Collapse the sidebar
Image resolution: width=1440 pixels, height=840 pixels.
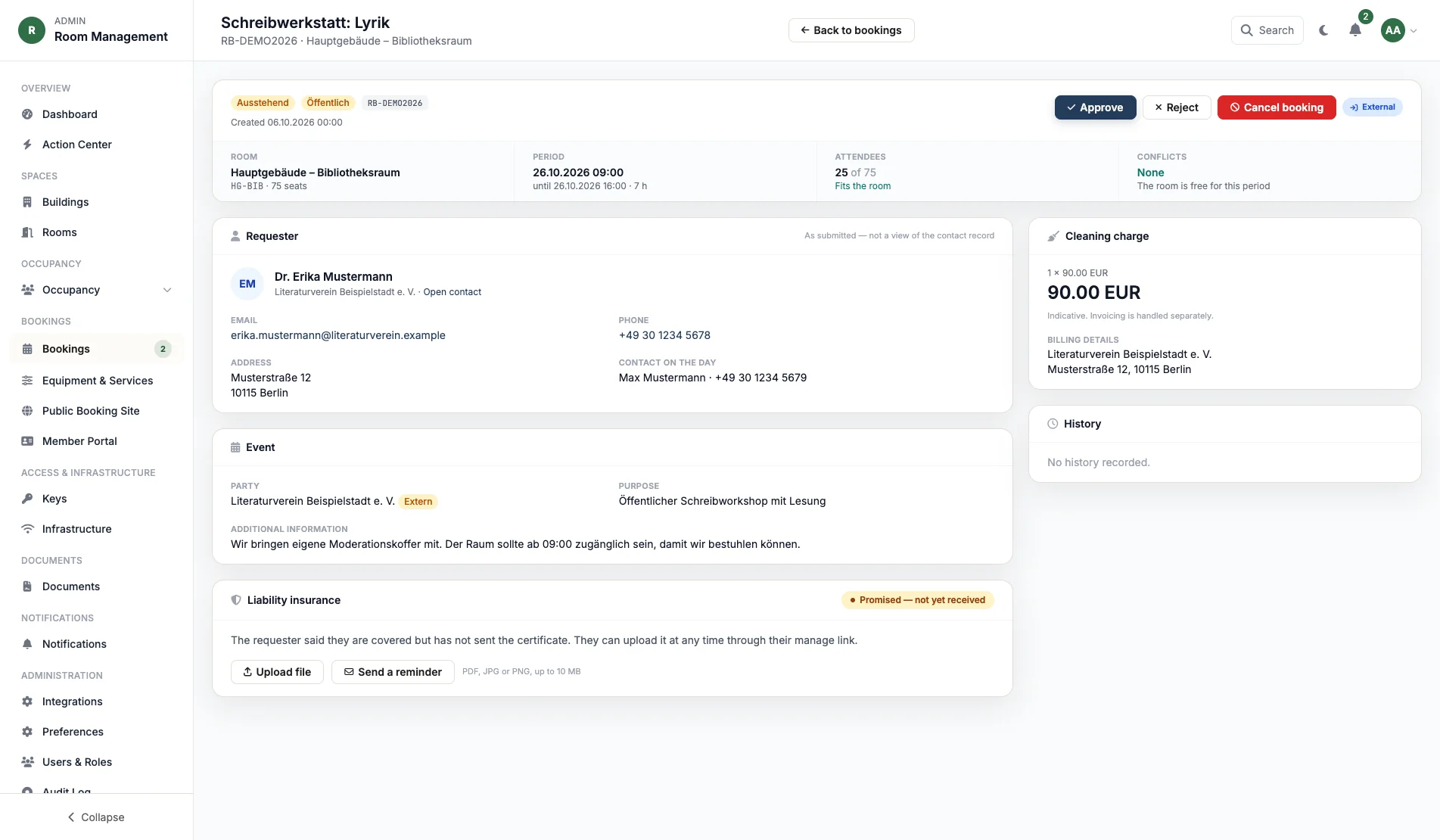(96, 817)
